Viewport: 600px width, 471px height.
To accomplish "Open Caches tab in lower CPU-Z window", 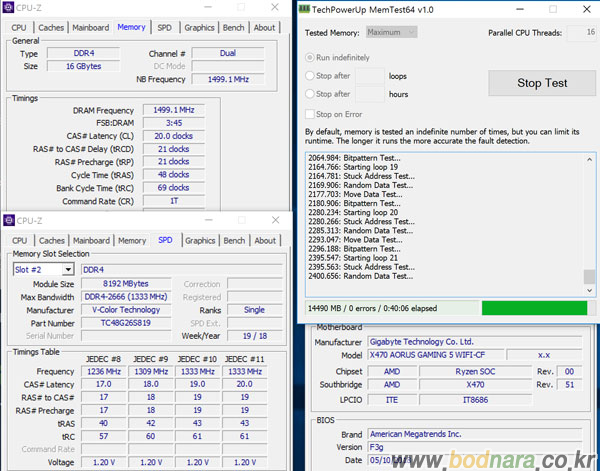I will click(52, 241).
